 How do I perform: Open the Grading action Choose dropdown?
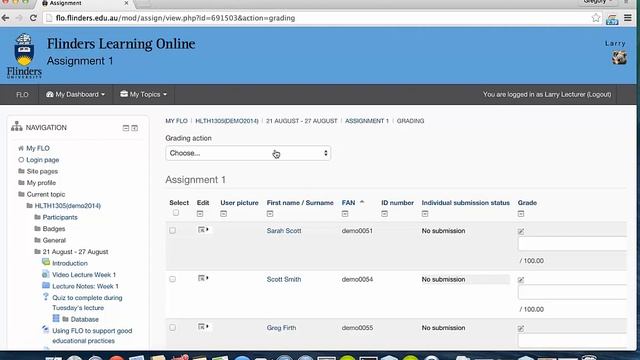[x=248, y=153]
